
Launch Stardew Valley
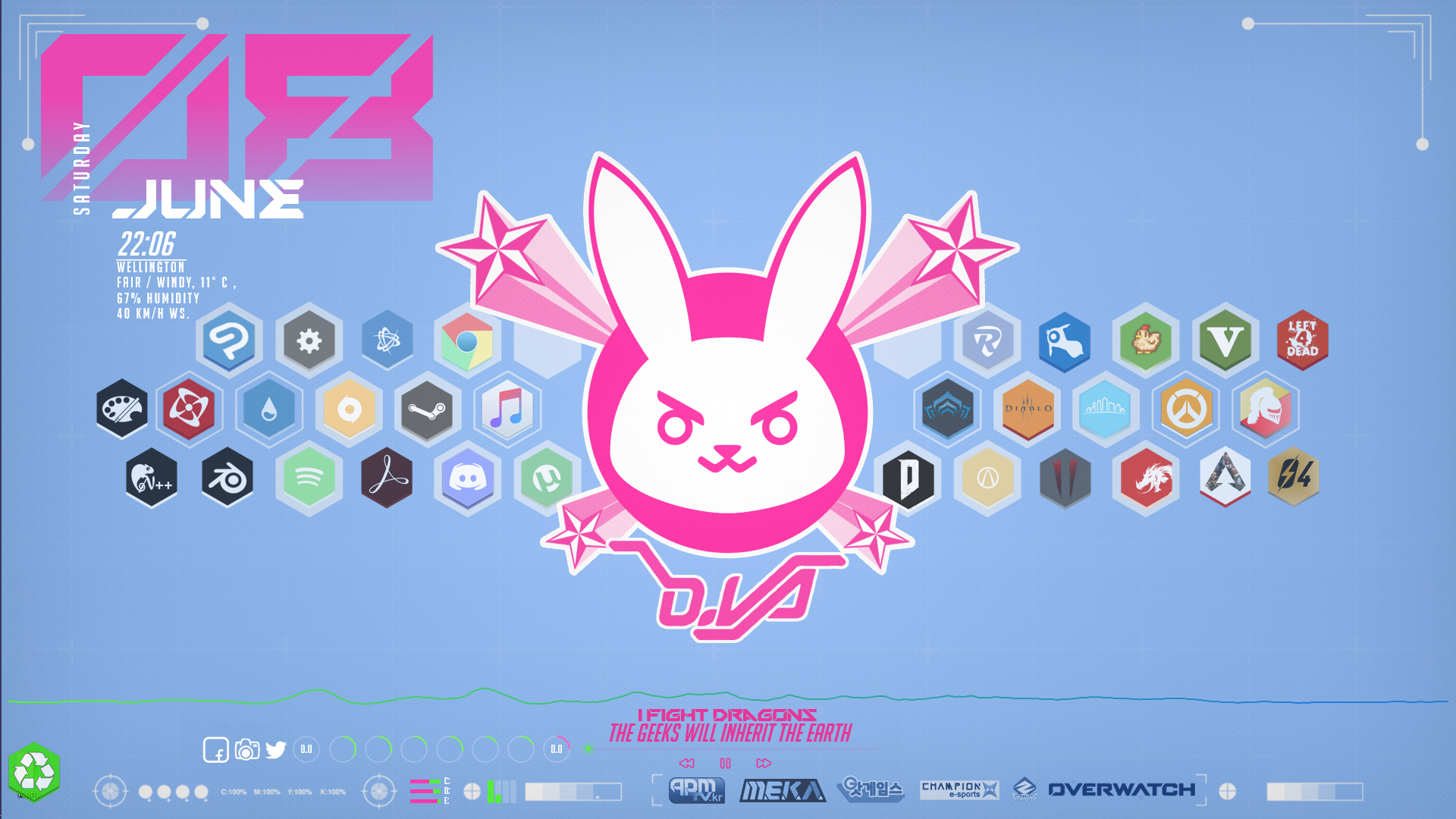[1146, 340]
